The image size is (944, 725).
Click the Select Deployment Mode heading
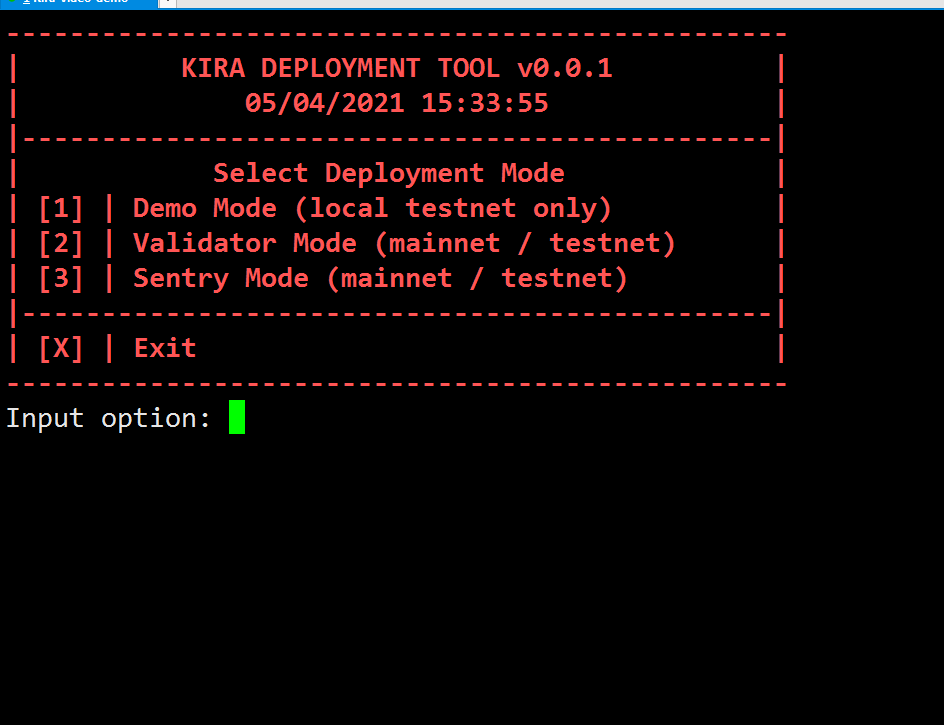coord(388,173)
